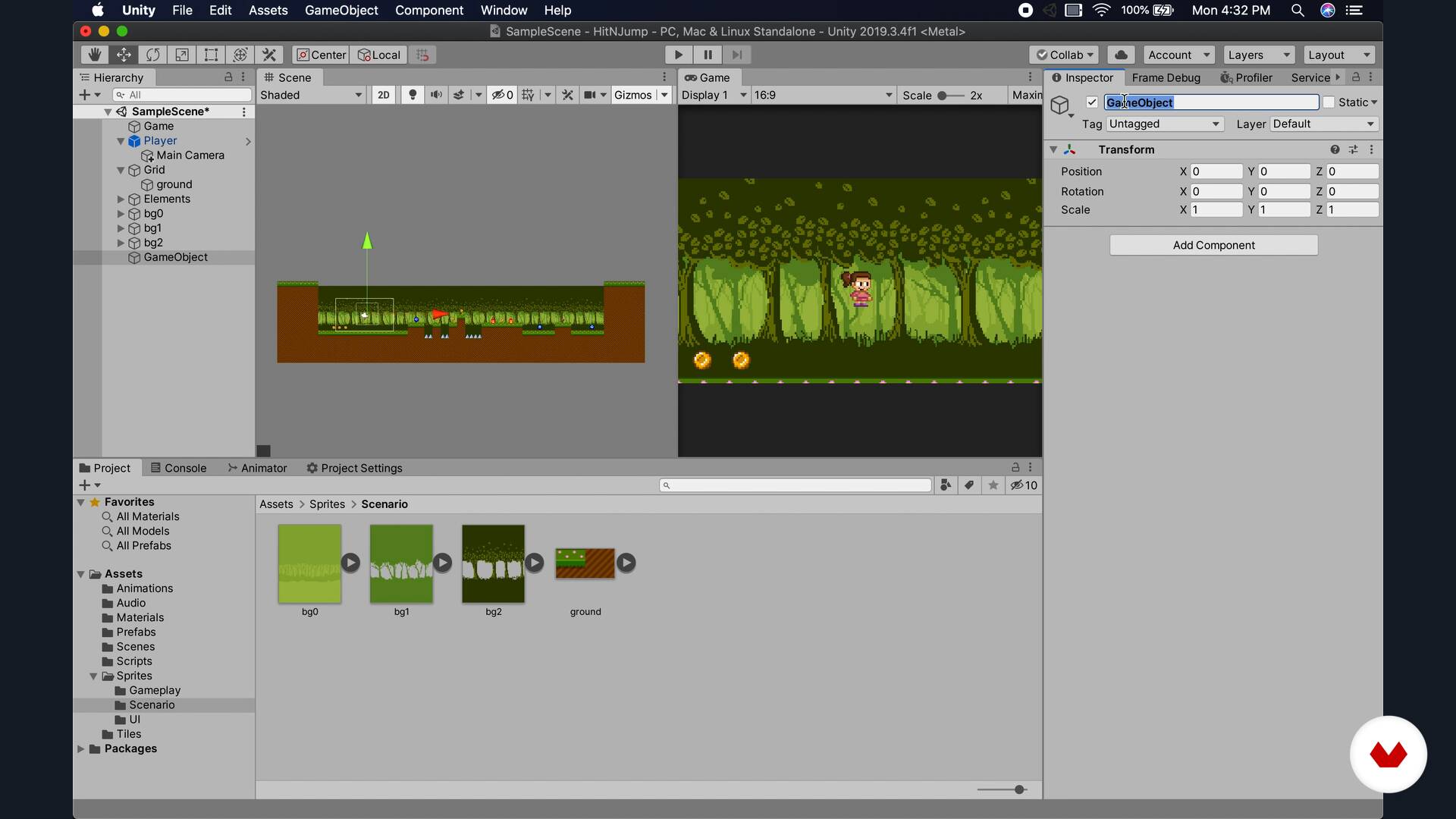
Task: Open Transform component help
Action: pyautogui.click(x=1335, y=149)
